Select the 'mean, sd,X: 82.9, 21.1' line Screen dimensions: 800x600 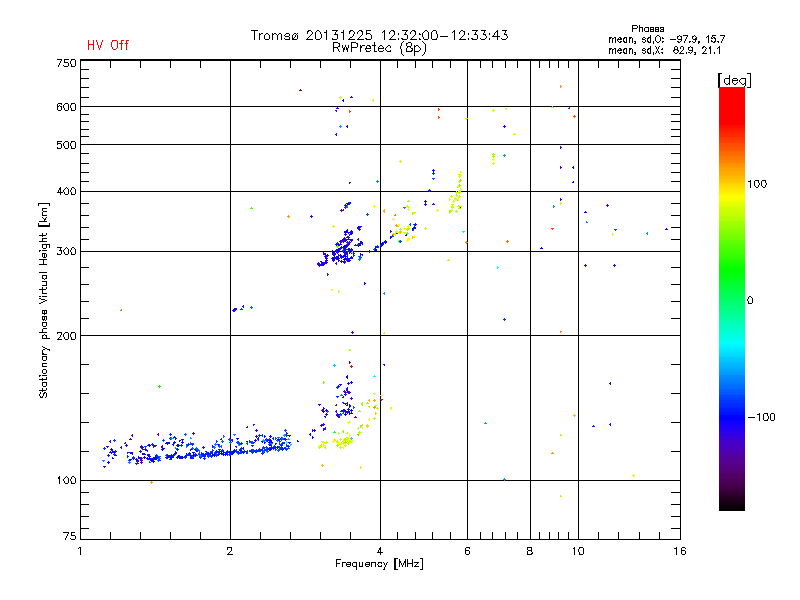coord(664,51)
